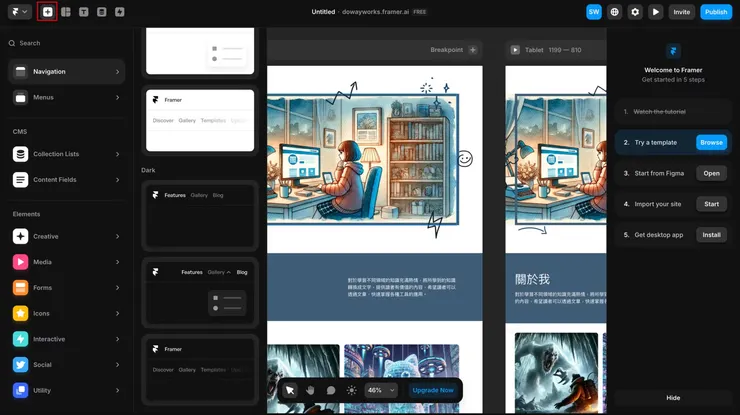The width and height of the screenshot is (740, 415).
Task: Open the CMS database icon in toolbar
Action: point(101,12)
